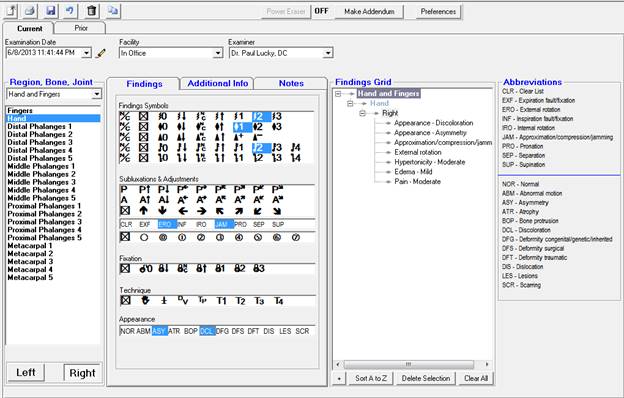Select the fixation symbol numbered 3
Viewport: 624px width, 398px height.
coord(259,269)
